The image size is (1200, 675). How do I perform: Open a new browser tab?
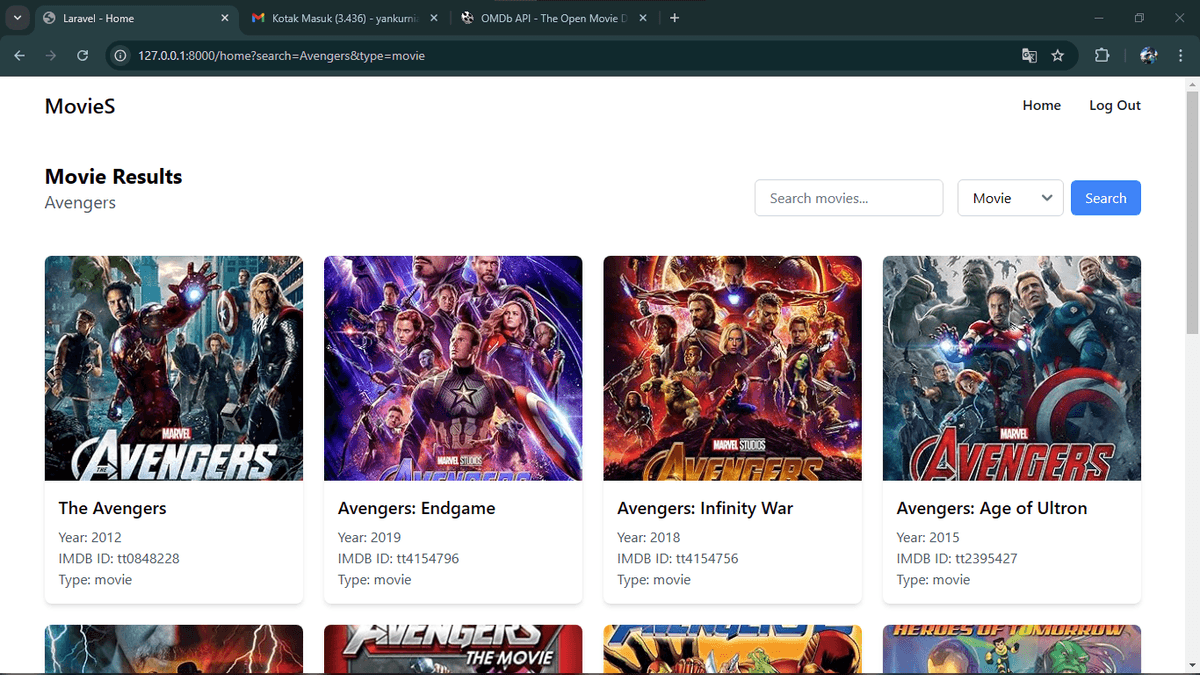click(674, 18)
